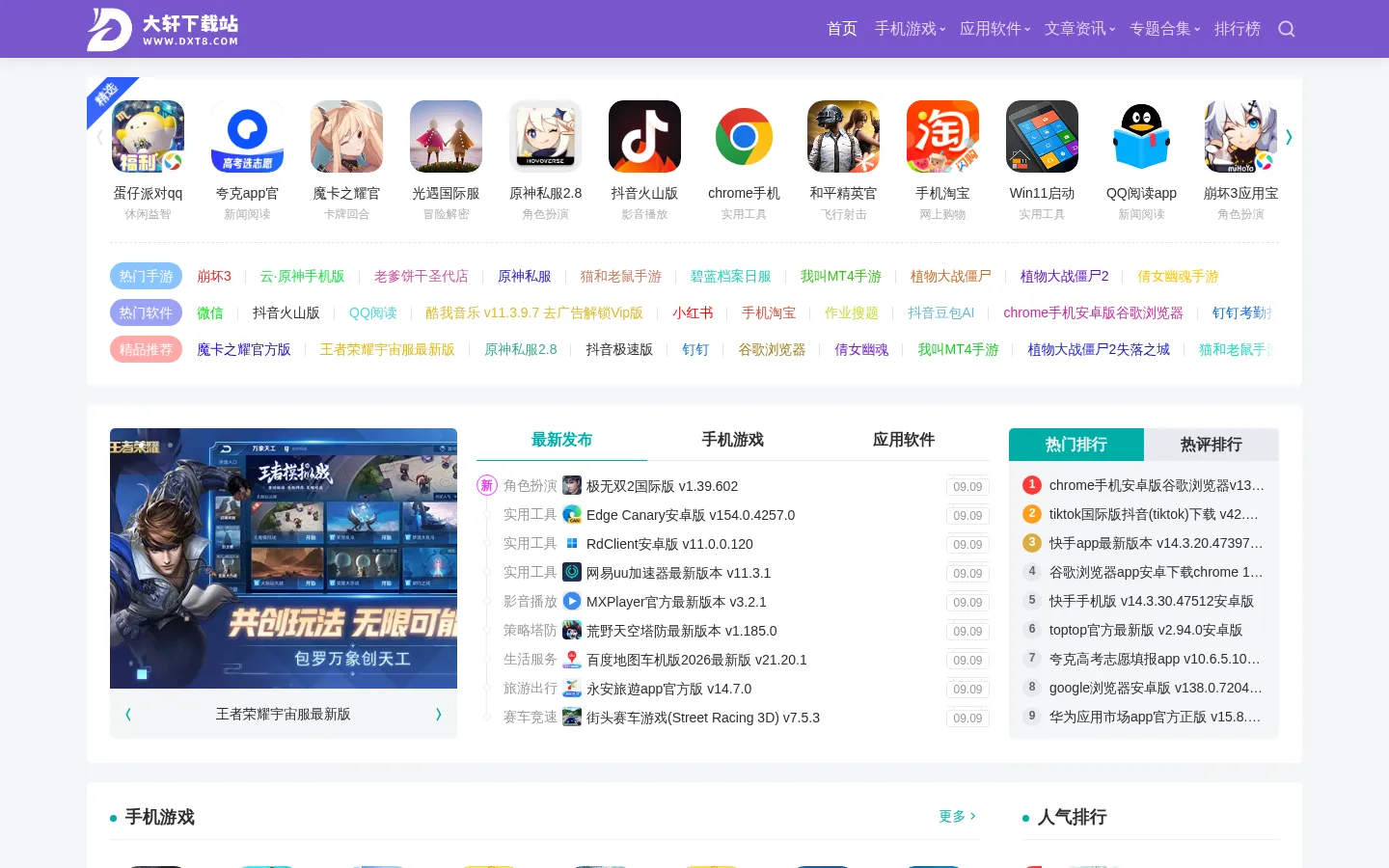Open the 手机淘宝 app icon

[x=942, y=137]
